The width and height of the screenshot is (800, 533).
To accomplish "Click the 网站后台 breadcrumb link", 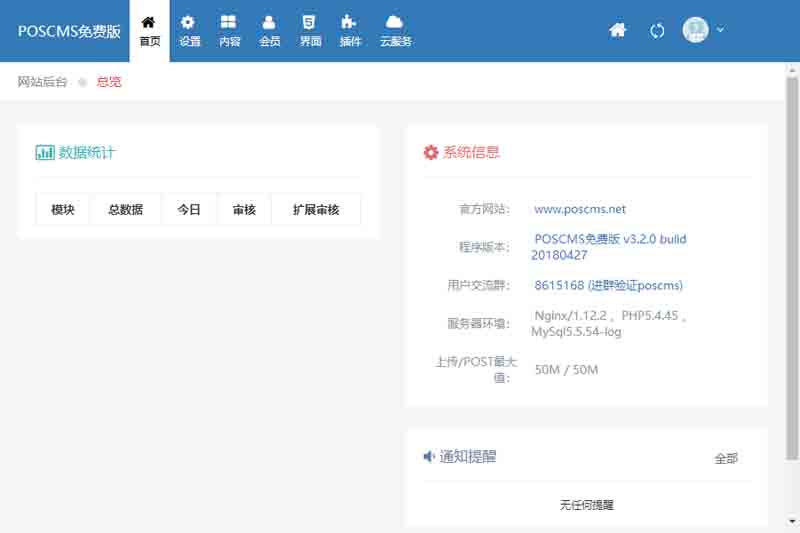I will 43,82.
